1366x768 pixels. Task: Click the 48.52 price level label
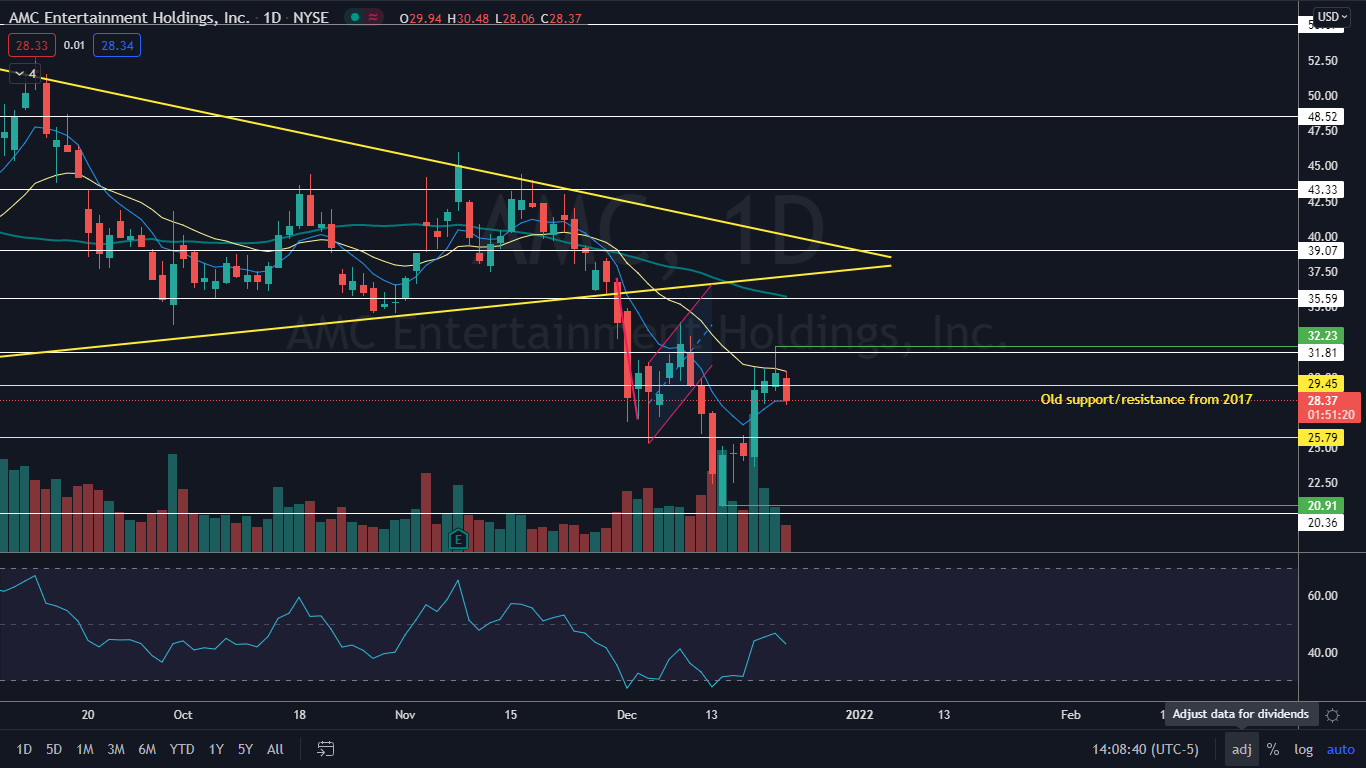coord(1322,116)
